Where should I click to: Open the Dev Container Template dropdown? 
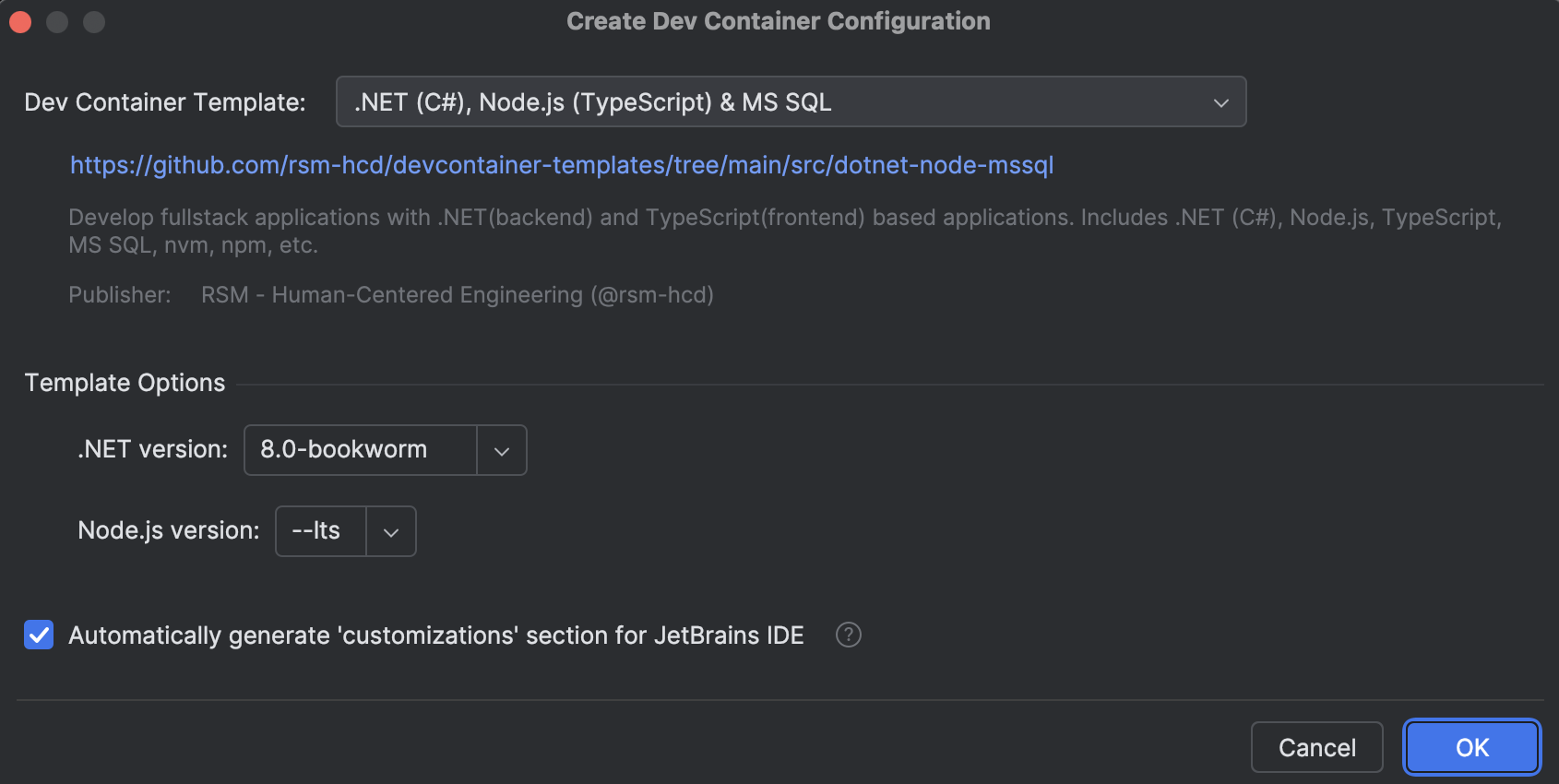coord(775,101)
